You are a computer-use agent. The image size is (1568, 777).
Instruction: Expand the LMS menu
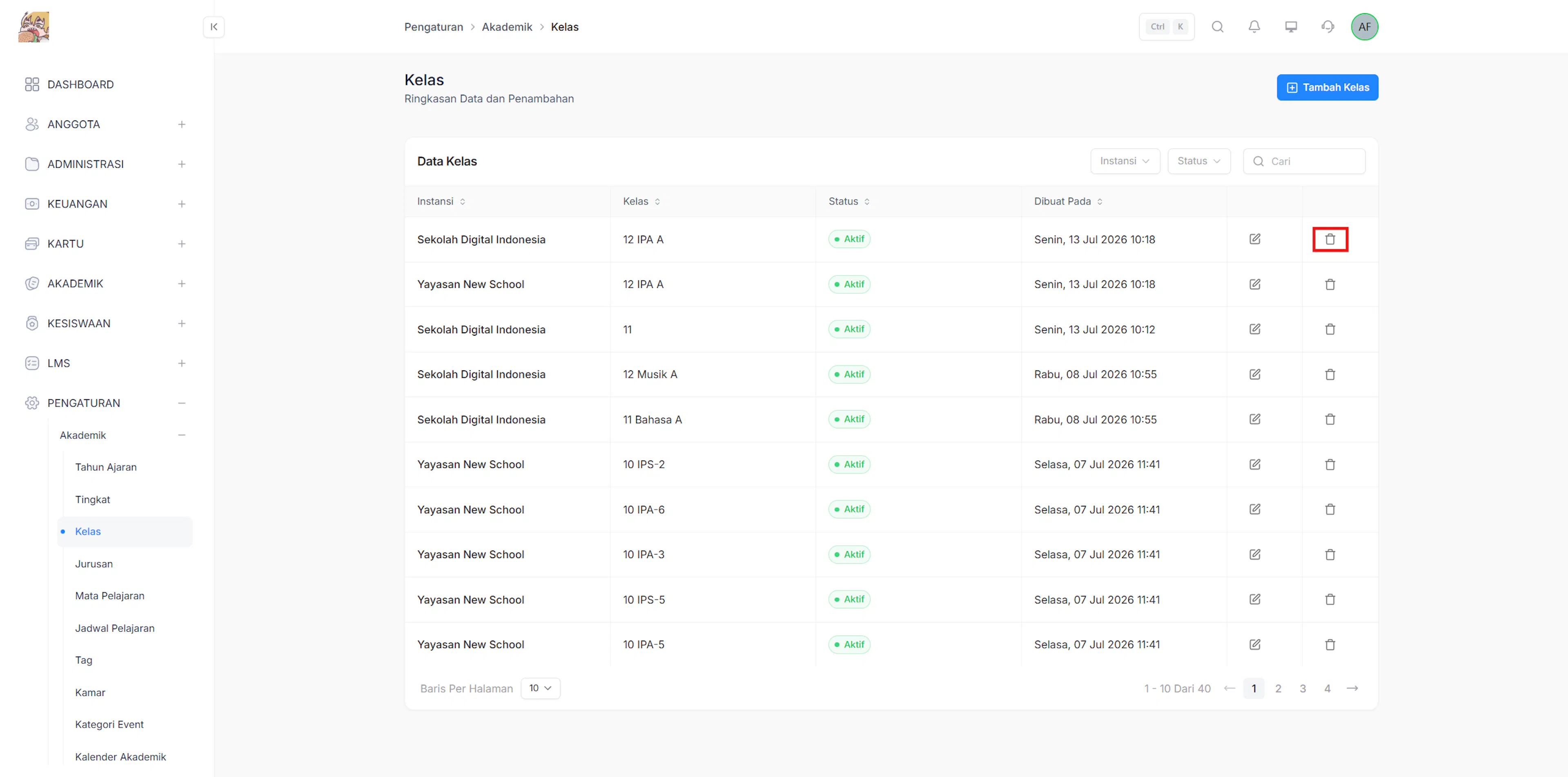181,363
